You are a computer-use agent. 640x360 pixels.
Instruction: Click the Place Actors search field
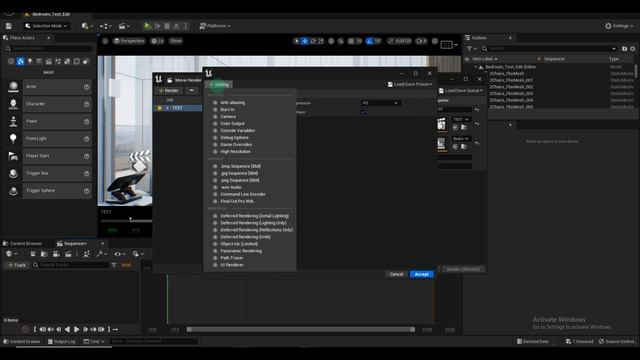point(49,49)
